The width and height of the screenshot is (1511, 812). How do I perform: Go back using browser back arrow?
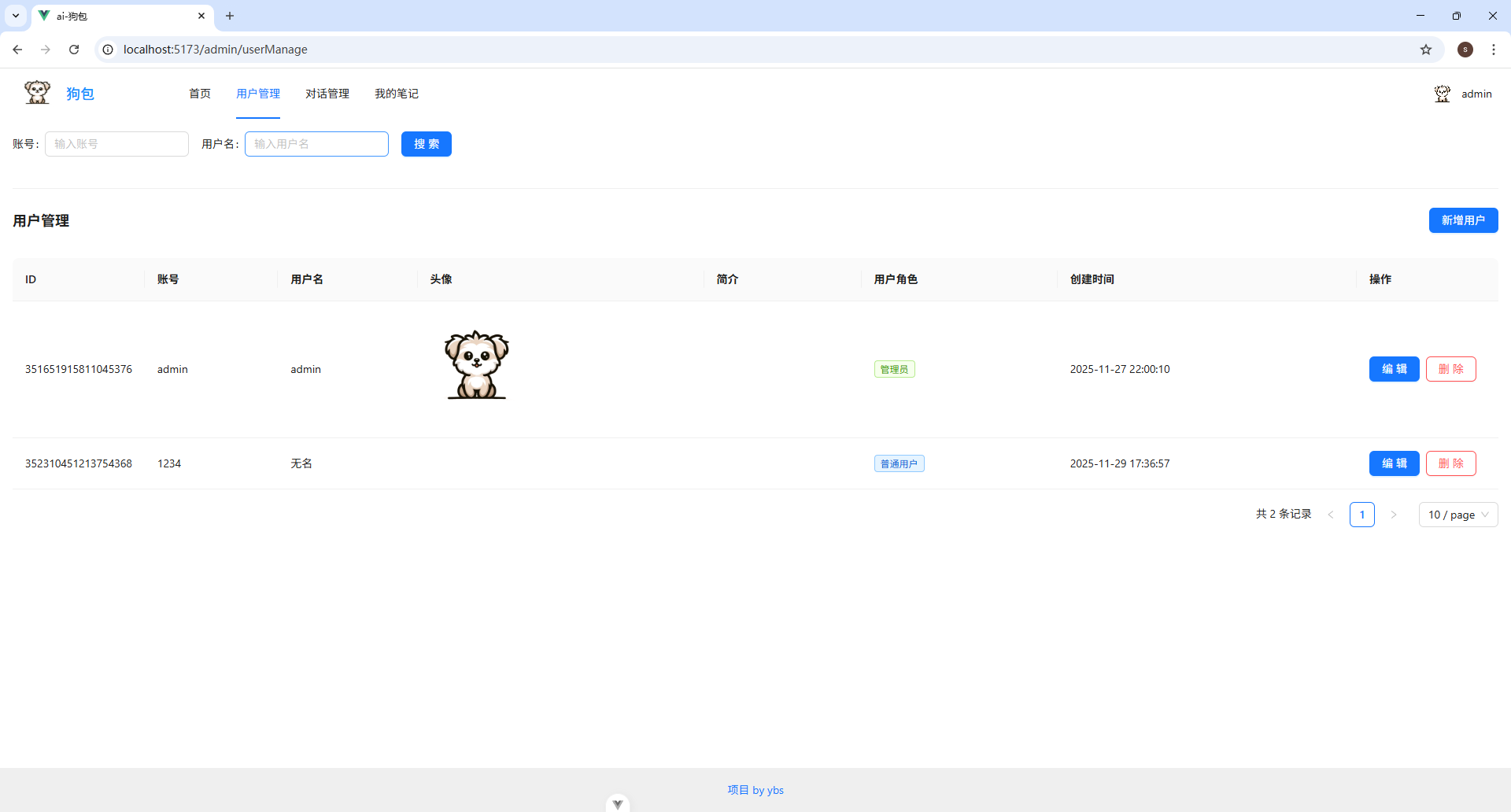17,50
